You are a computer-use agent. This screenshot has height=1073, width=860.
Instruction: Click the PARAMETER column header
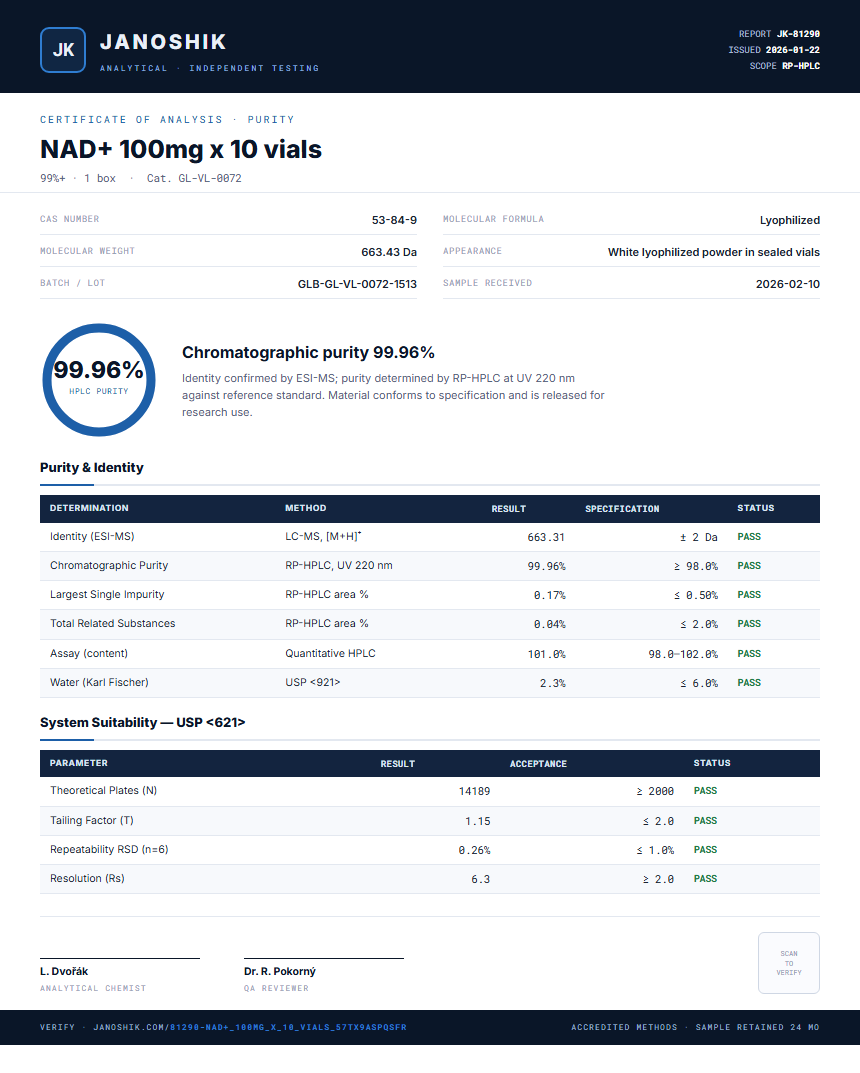tap(78, 762)
